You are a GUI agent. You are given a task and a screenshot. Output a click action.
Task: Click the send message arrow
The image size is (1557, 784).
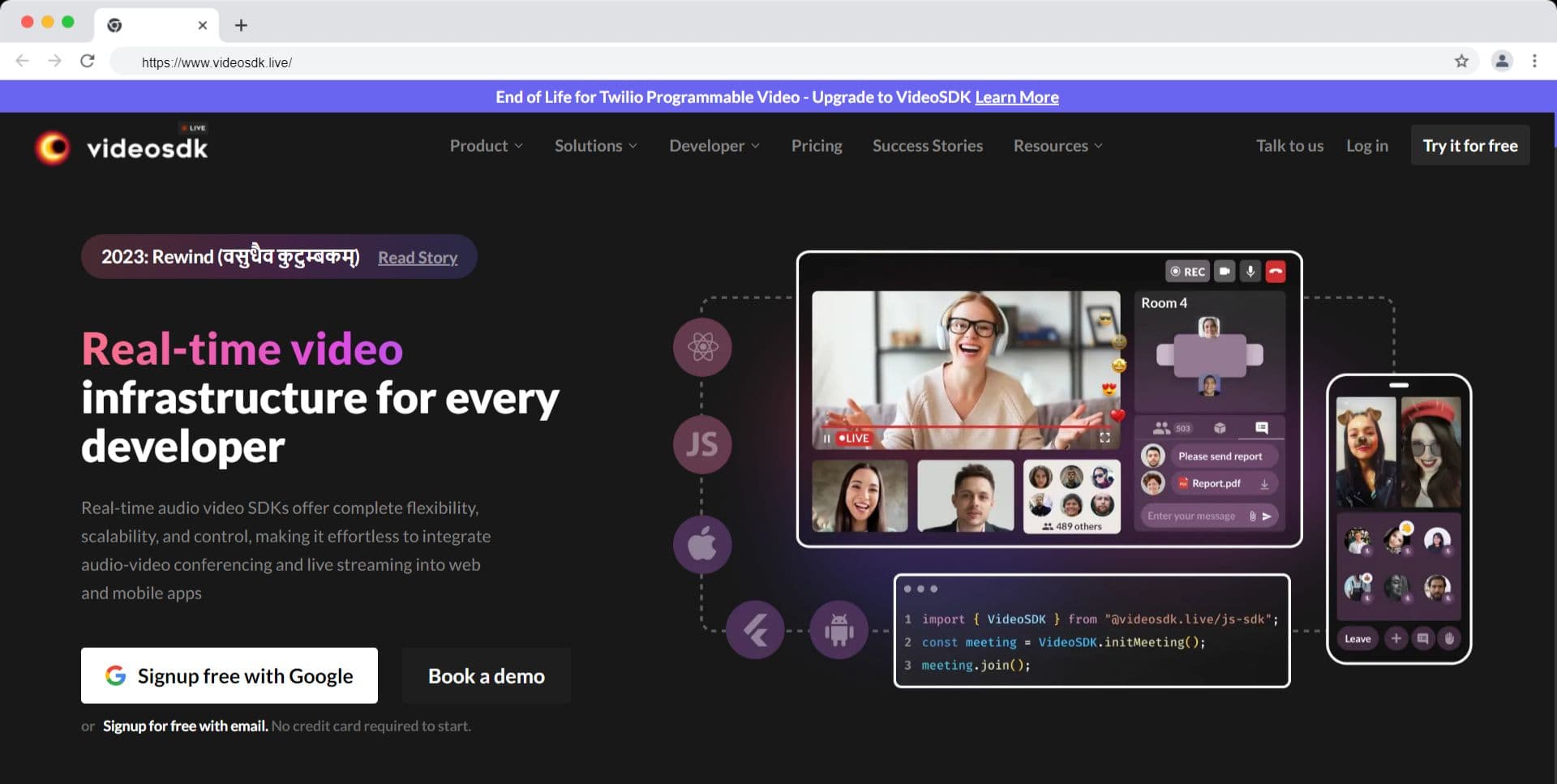[1267, 516]
